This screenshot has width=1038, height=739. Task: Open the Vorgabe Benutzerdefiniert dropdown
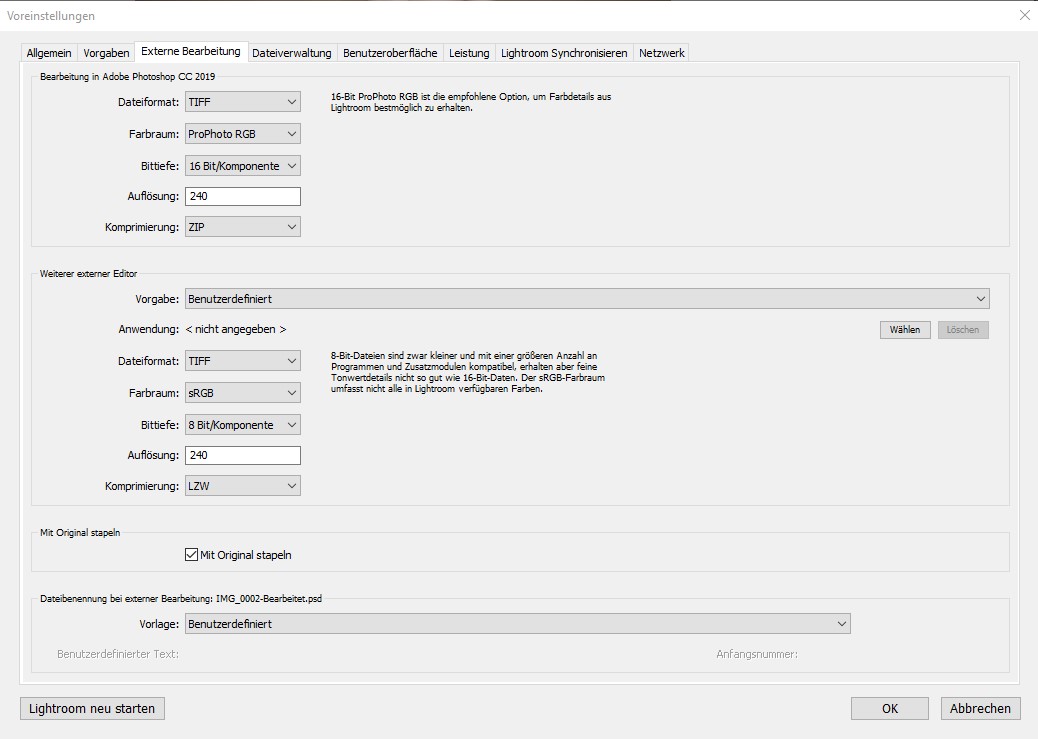click(587, 299)
